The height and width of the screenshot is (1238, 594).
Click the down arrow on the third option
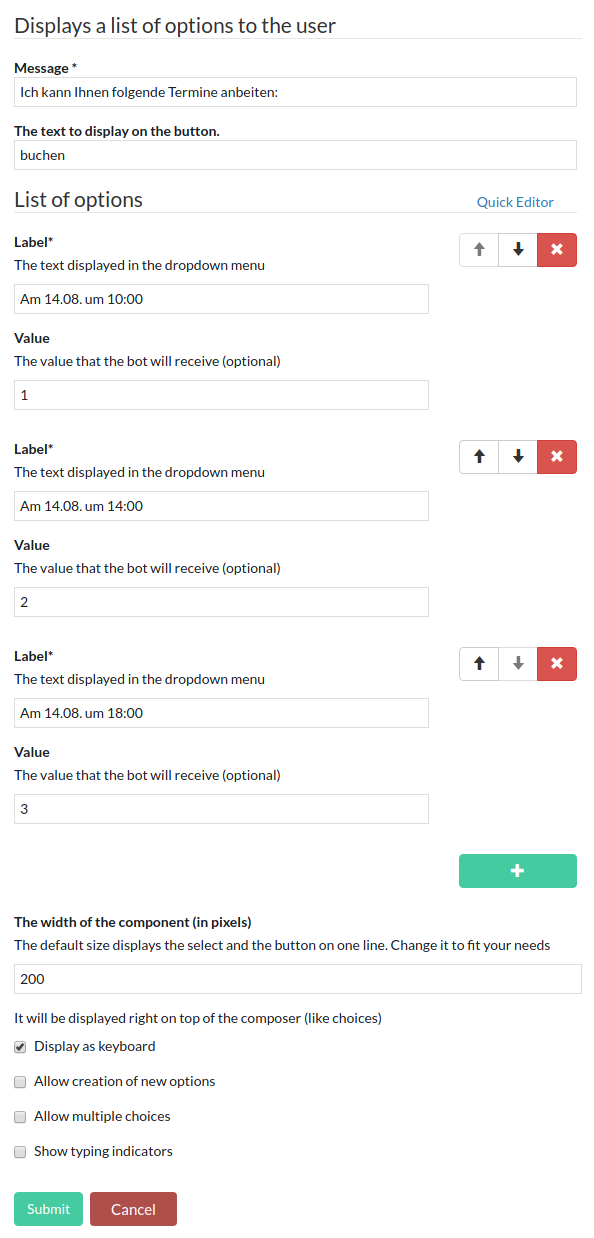coord(517,663)
